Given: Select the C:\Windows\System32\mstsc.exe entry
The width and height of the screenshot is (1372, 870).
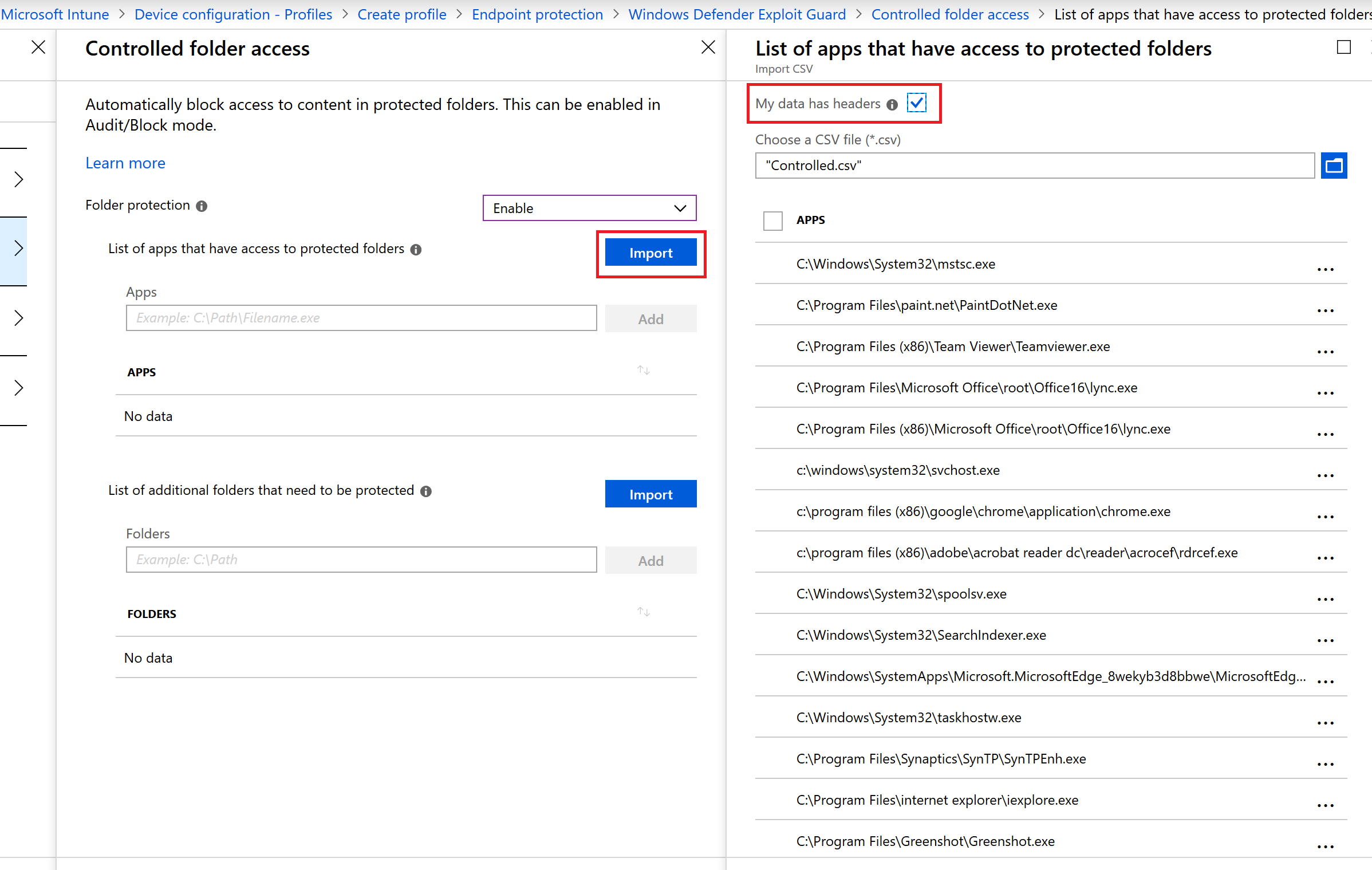Looking at the screenshot, I should pos(896,264).
